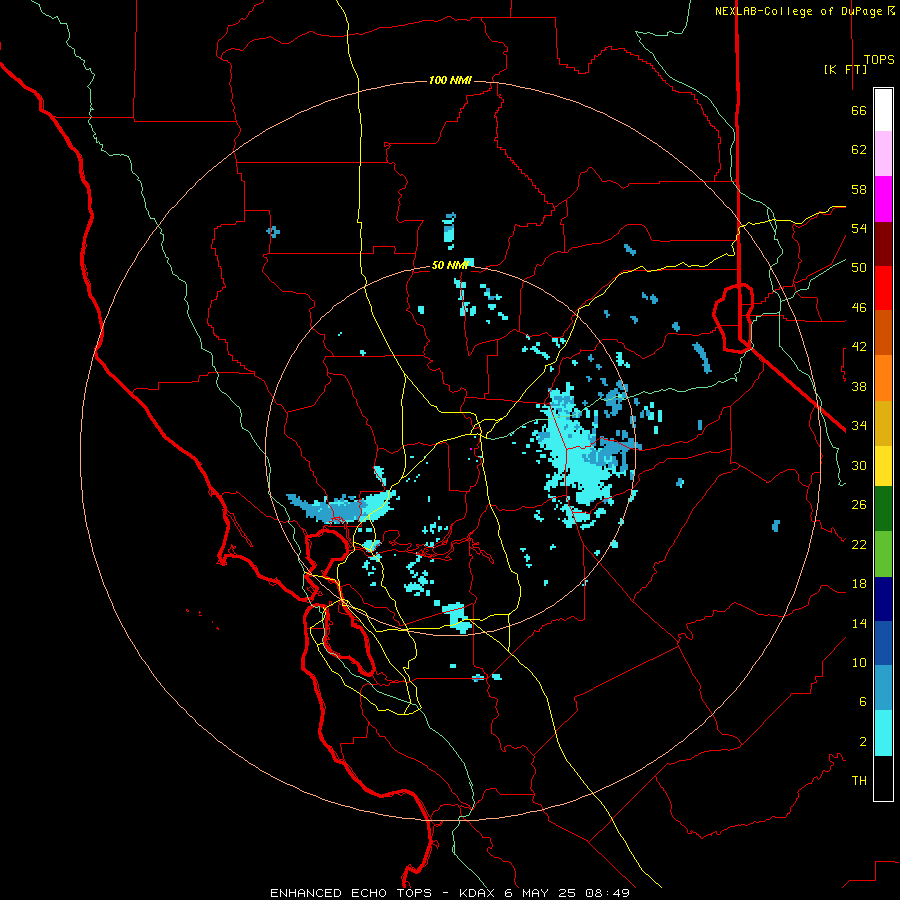Viewport: 900px width, 900px height.
Task: Pick the dark orange legend swatch
Action: (883, 333)
